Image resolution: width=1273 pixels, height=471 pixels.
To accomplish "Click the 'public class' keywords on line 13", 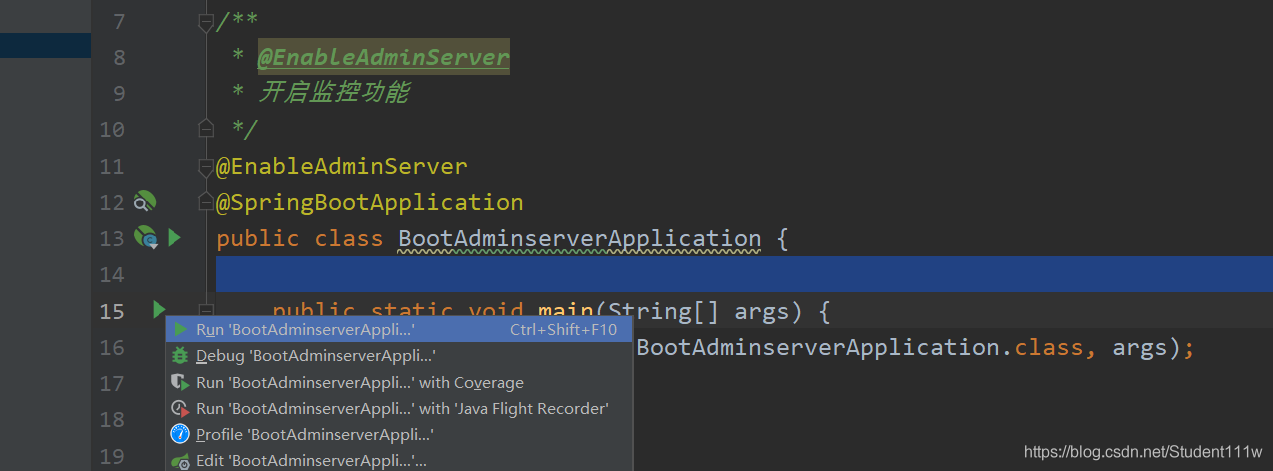I will [x=300, y=238].
